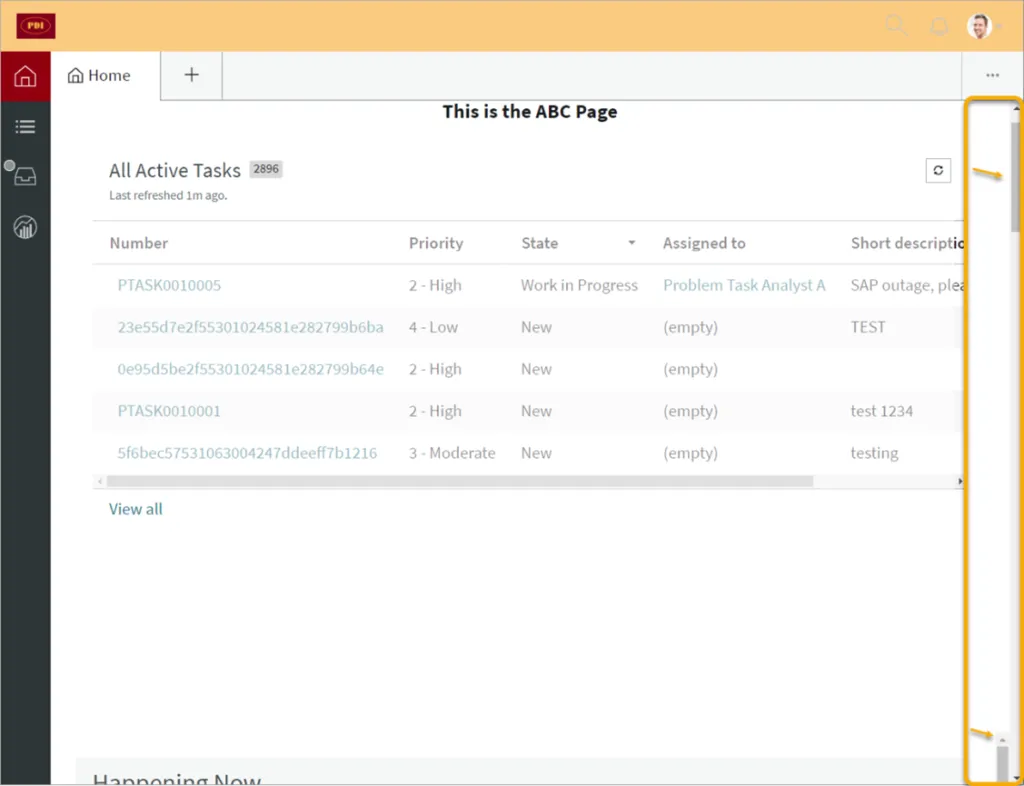Open the notifications bell icon

pyautogui.click(x=938, y=26)
